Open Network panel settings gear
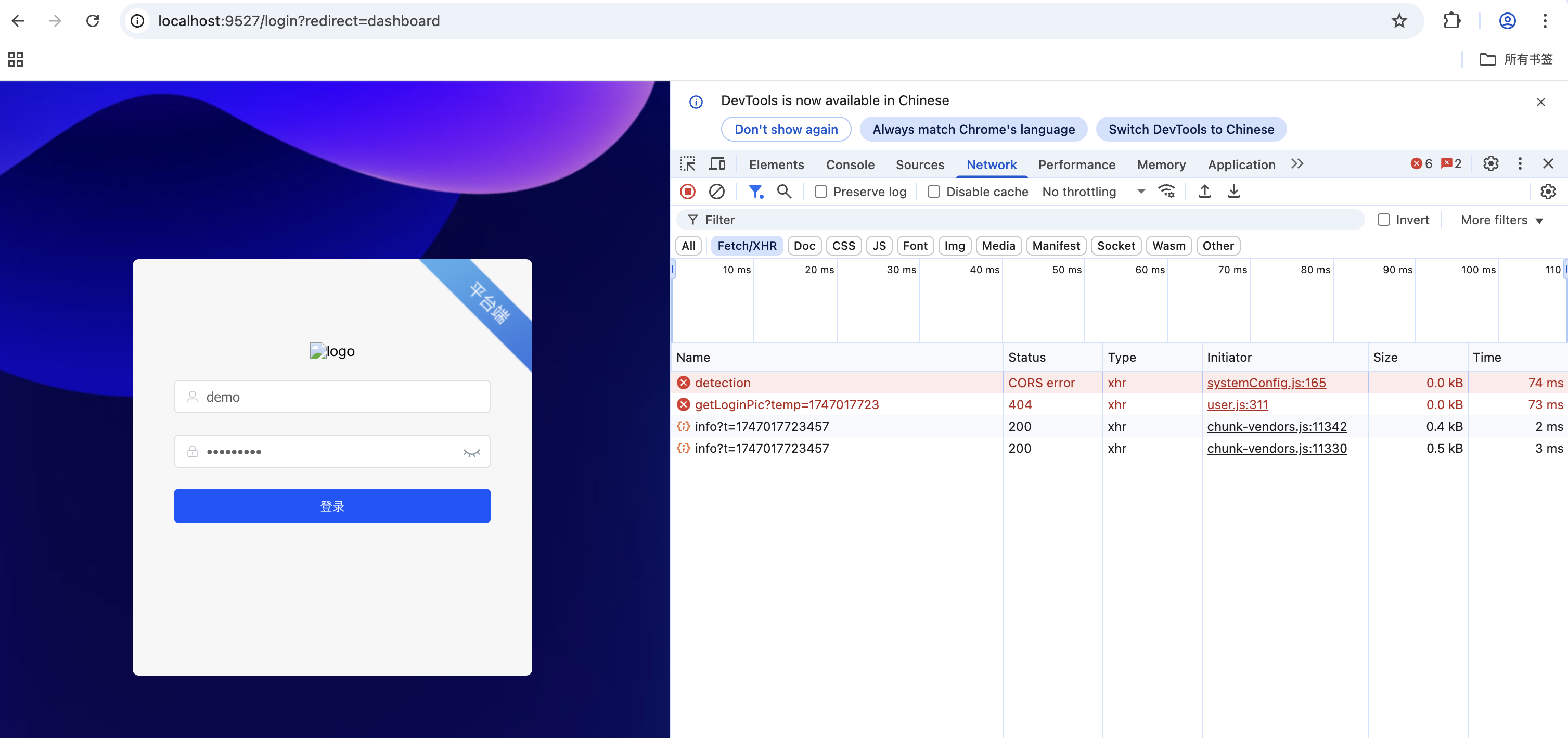 tap(1548, 192)
